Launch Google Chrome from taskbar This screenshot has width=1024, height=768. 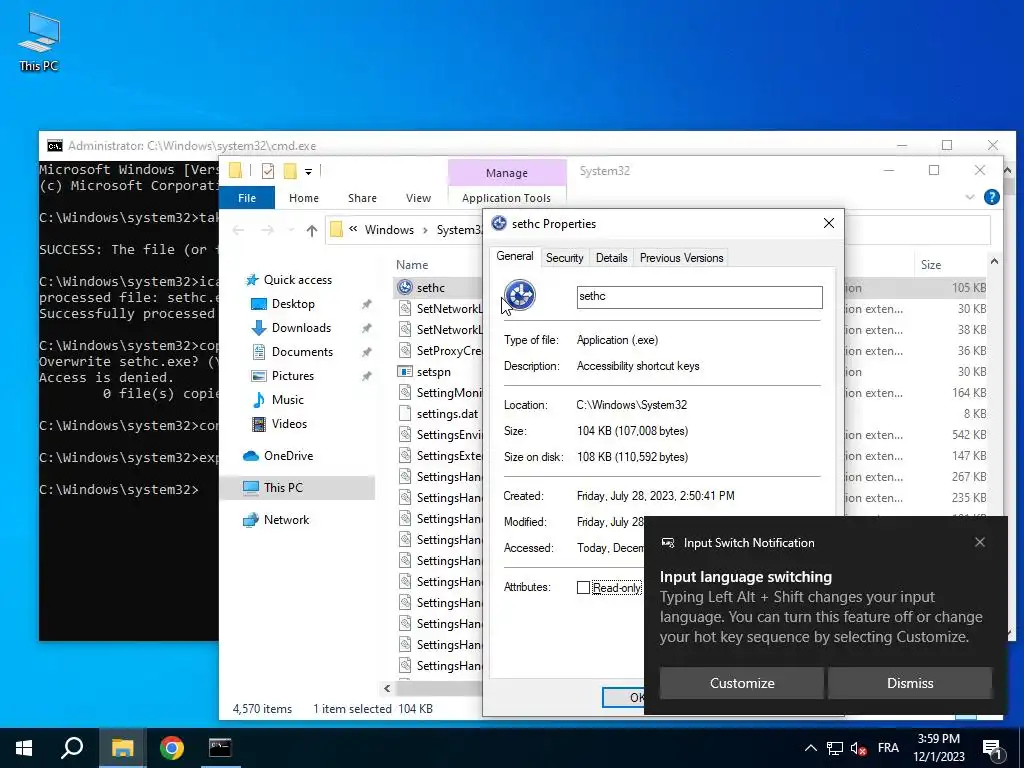(172, 748)
